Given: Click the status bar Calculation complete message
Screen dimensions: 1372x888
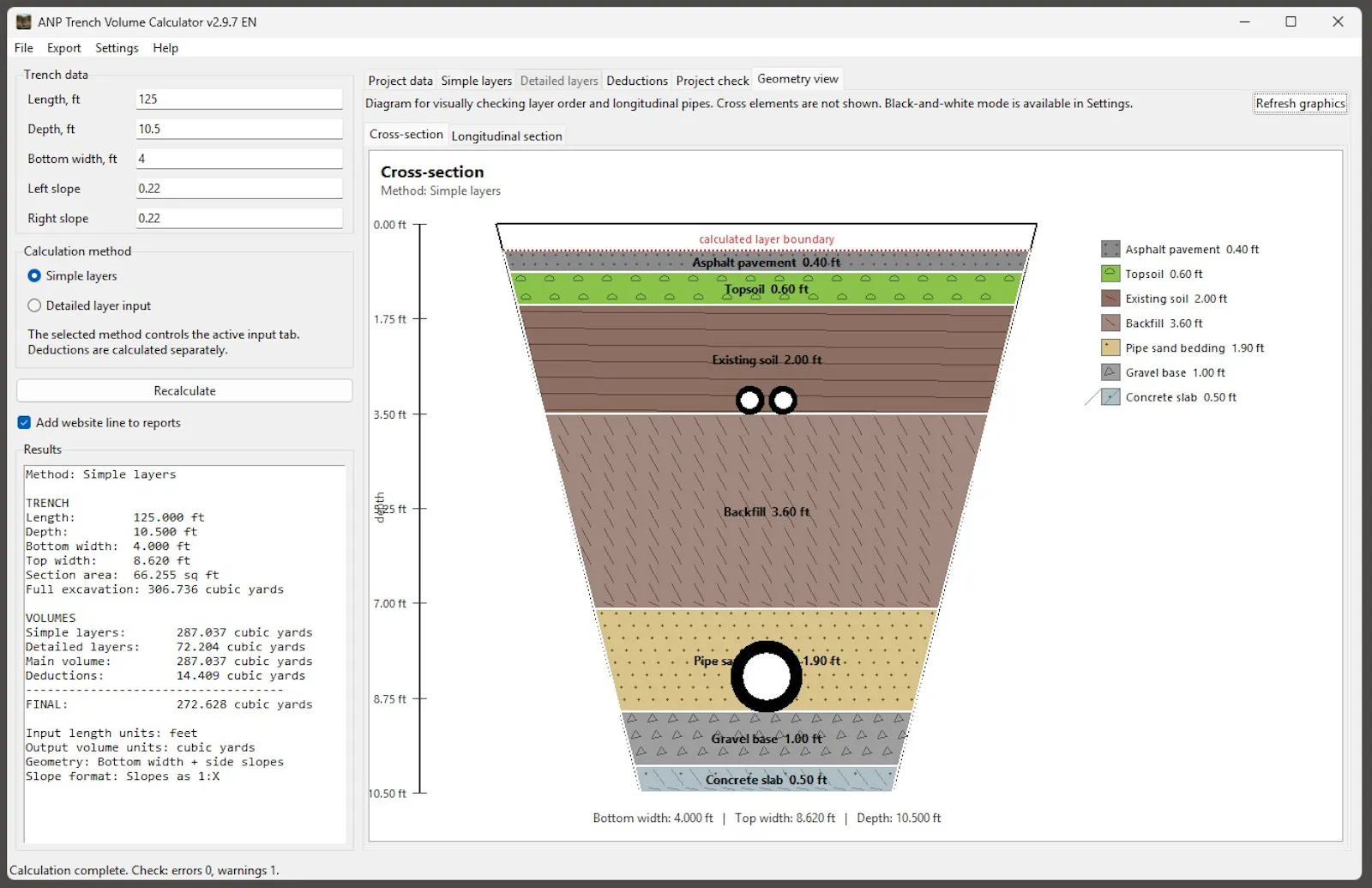Looking at the screenshot, I should point(144,870).
